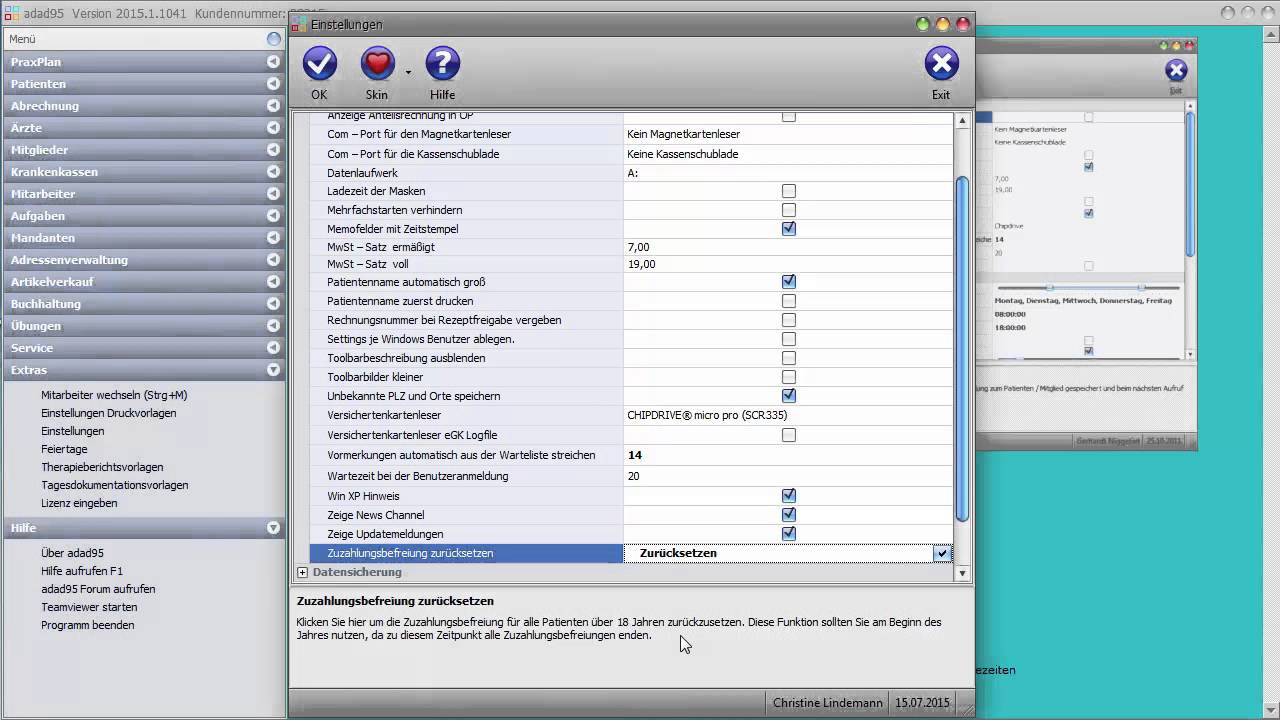Click the arrow icon beside Buchhaltung
The height and width of the screenshot is (720, 1280).
tap(273, 304)
